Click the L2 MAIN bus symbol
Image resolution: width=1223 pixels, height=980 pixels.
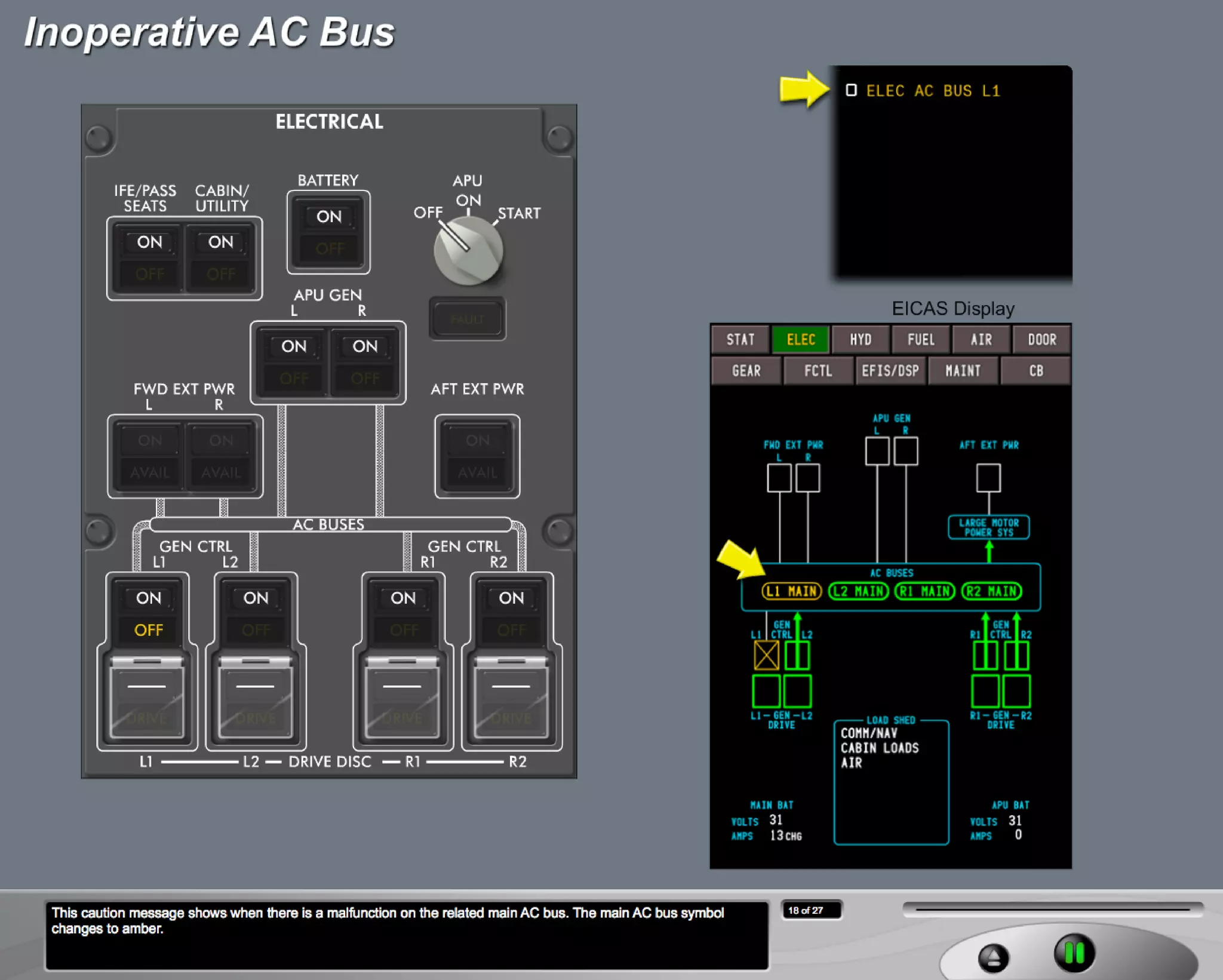pyautogui.click(x=859, y=591)
